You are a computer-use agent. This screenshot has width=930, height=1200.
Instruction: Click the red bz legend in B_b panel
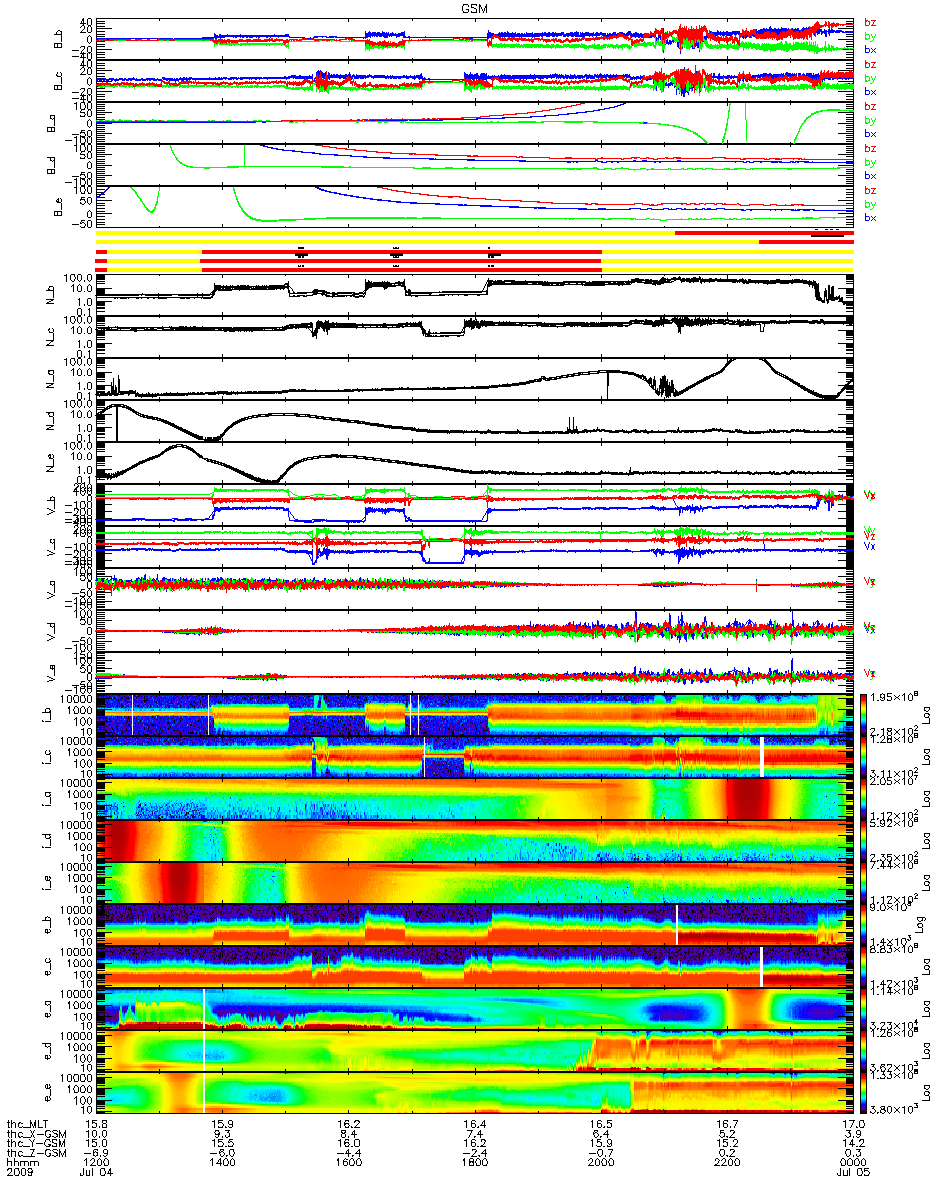click(870, 23)
